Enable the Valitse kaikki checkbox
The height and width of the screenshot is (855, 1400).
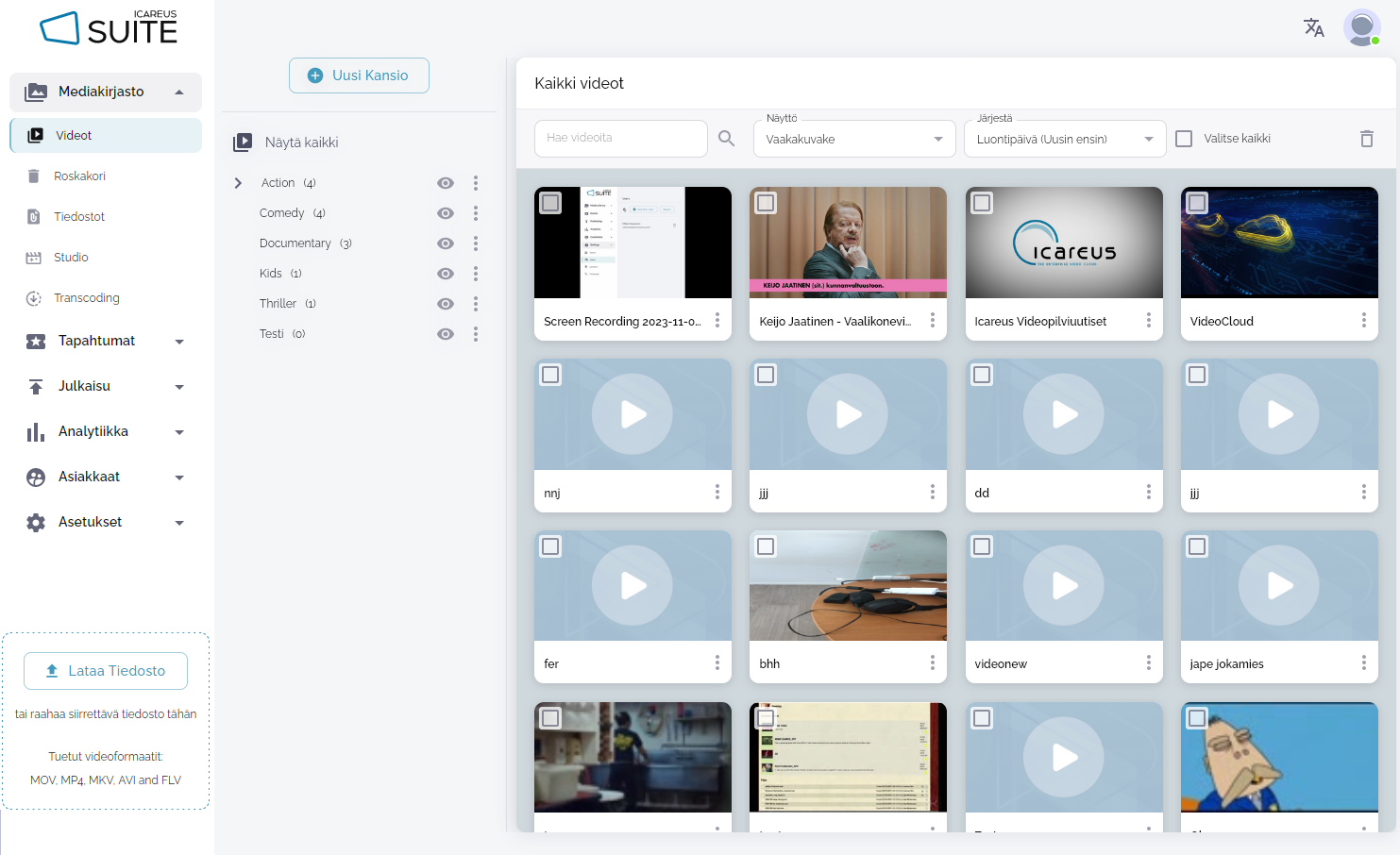[1184, 139]
